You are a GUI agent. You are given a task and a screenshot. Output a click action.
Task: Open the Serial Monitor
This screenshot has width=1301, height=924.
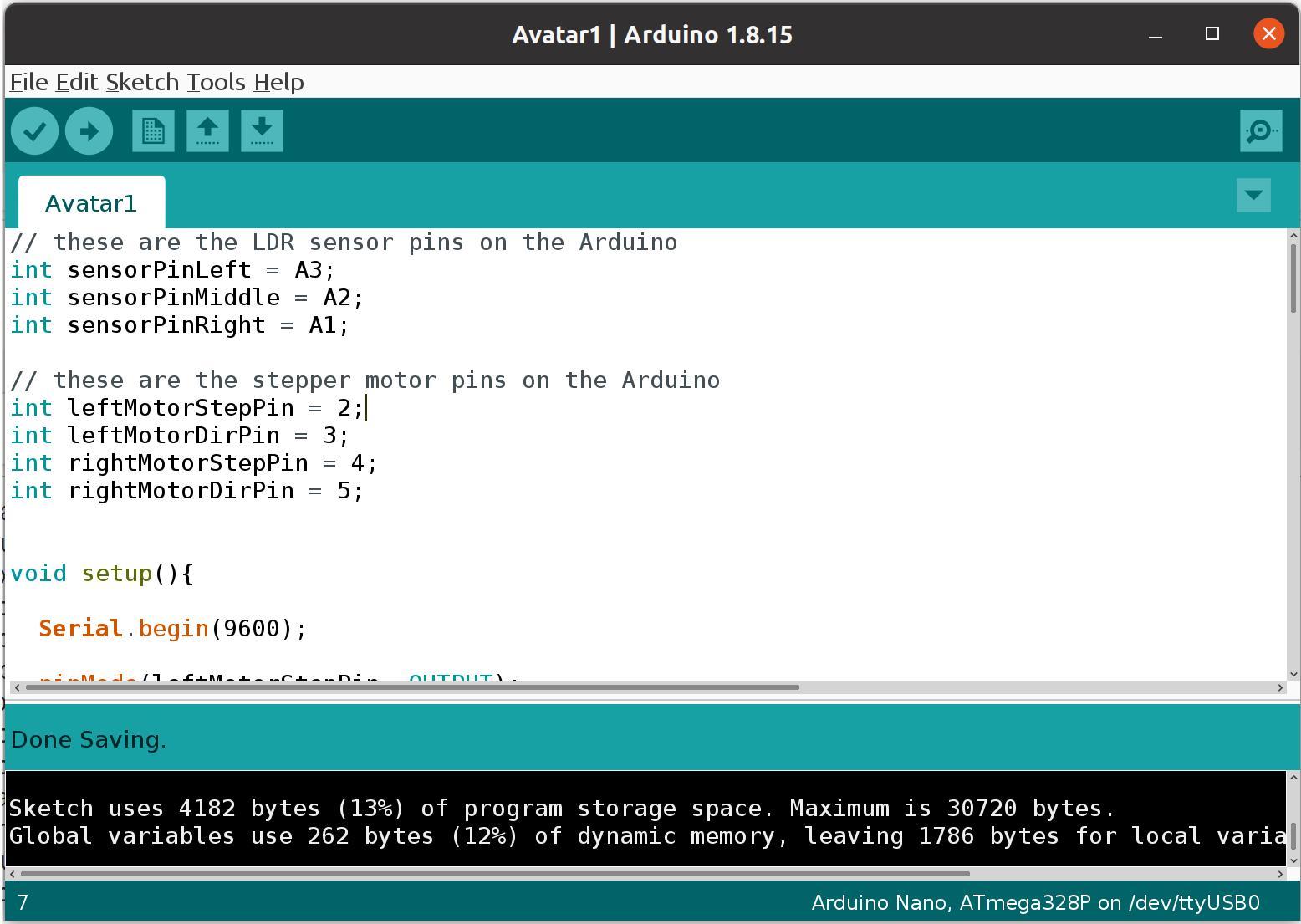(1261, 130)
